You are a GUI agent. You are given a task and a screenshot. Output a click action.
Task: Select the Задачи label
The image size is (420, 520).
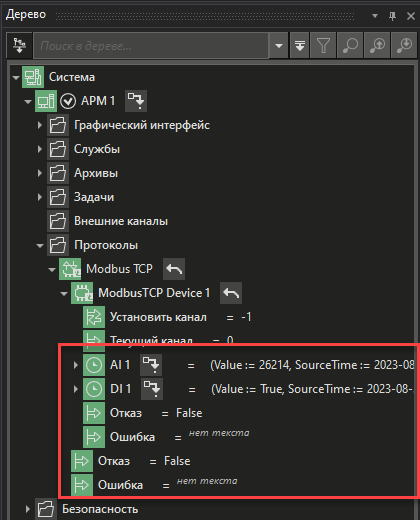[x=94, y=197]
